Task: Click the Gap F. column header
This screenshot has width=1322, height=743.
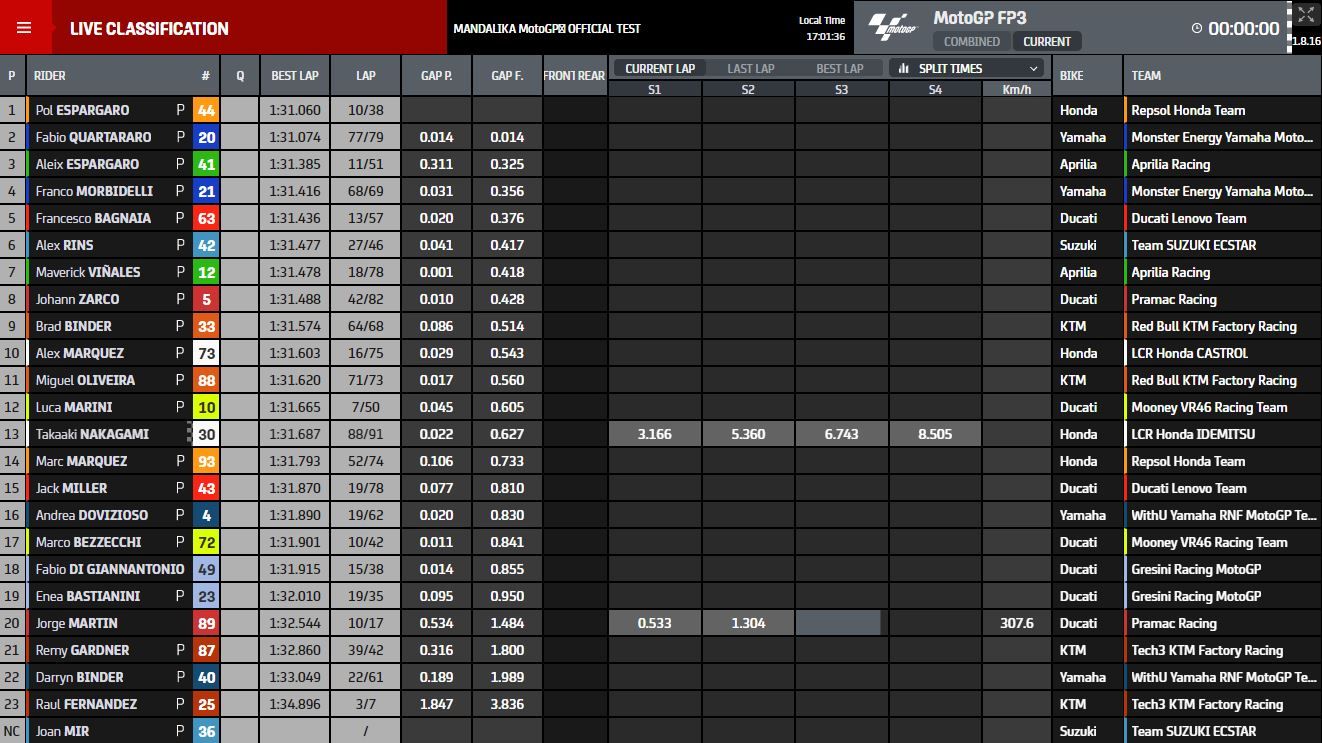Action: (507, 76)
